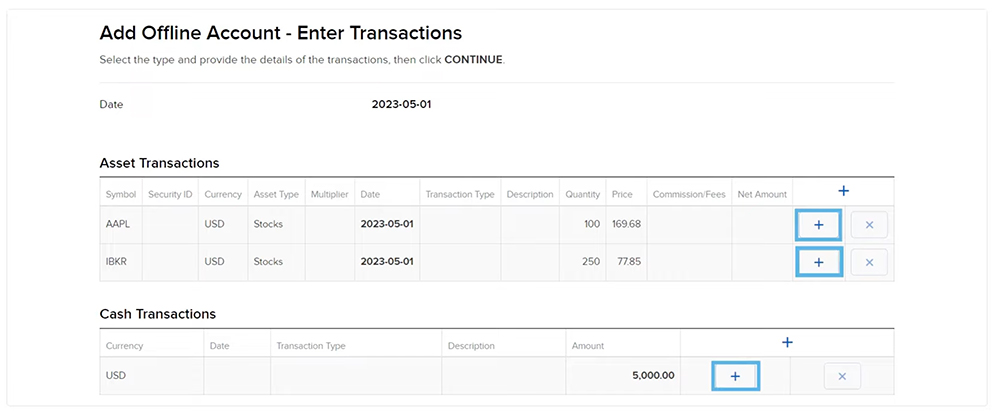Delete the USD cash row with X
This screenshot has height=411, width=1000.
coord(842,376)
